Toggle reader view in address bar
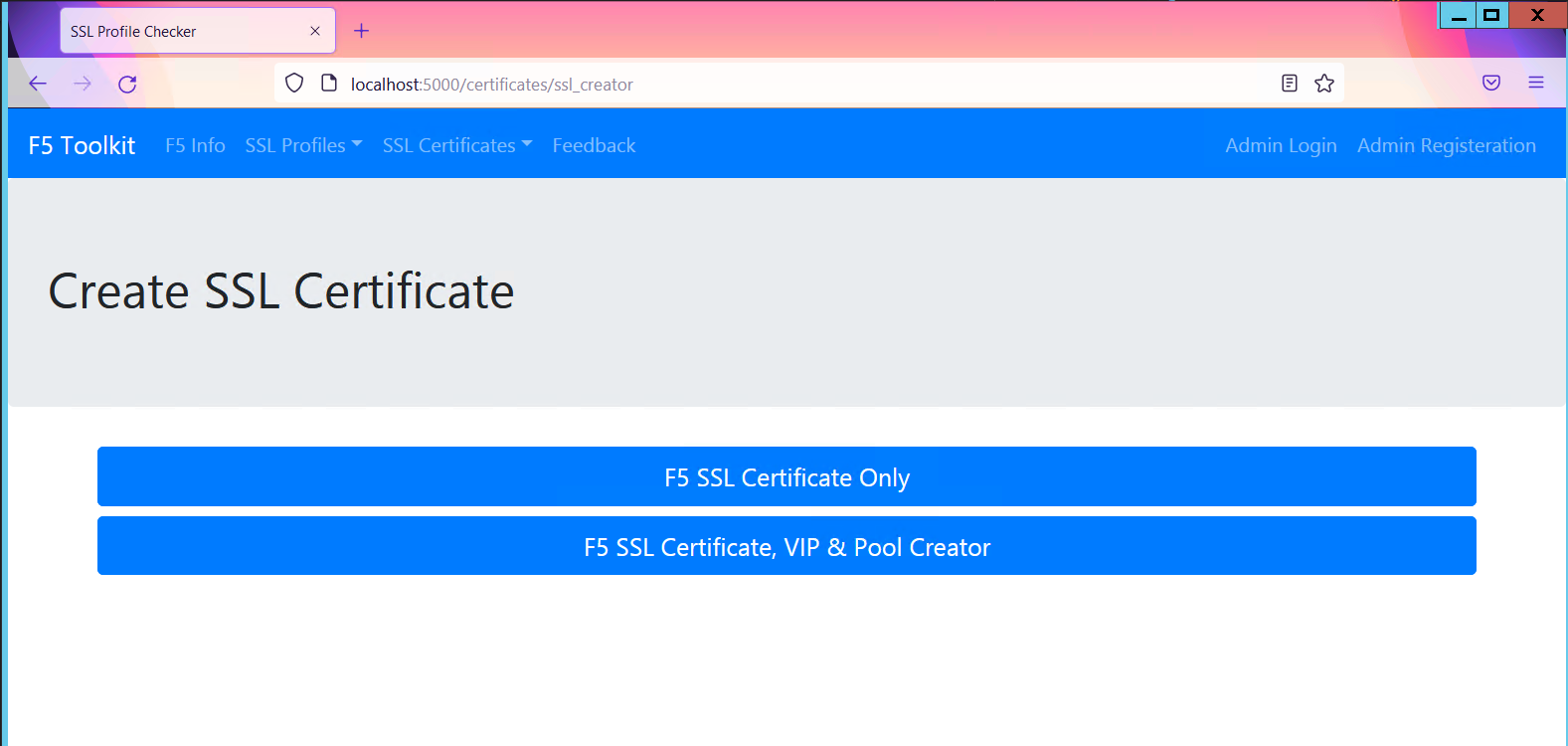Viewport: 1568px width, 746px height. point(1290,84)
